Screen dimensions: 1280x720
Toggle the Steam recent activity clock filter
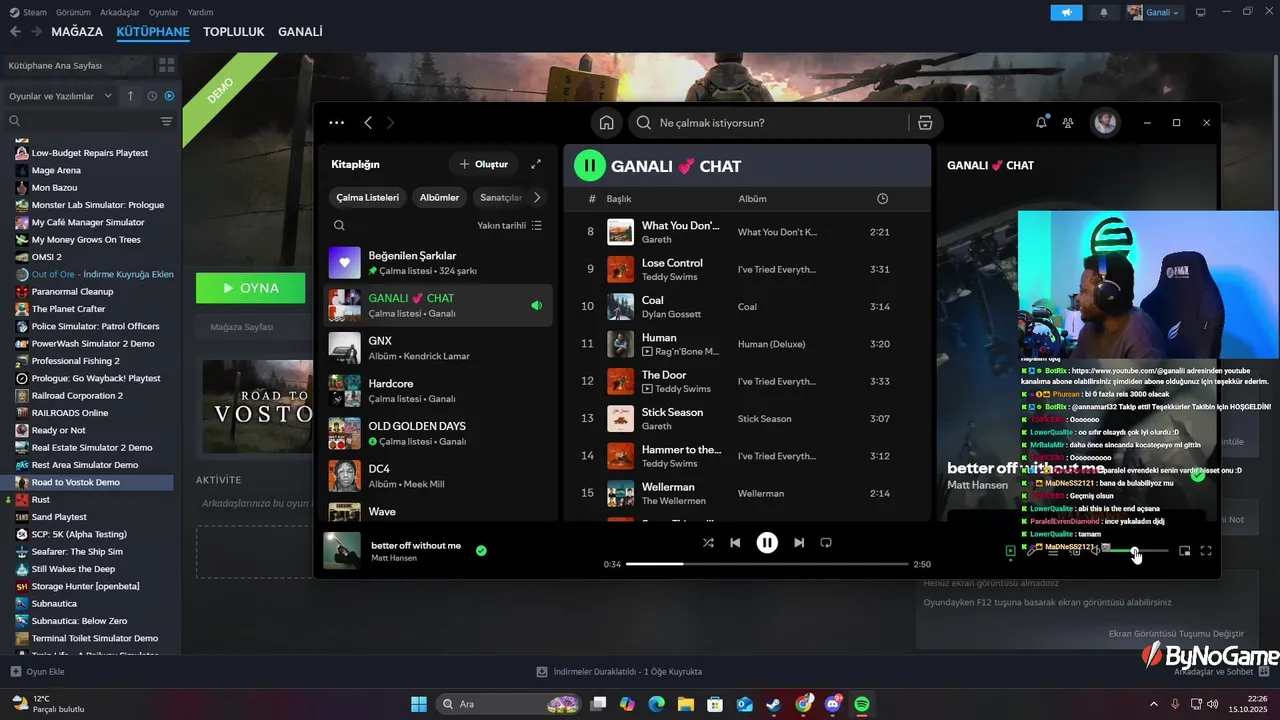[x=152, y=96]
